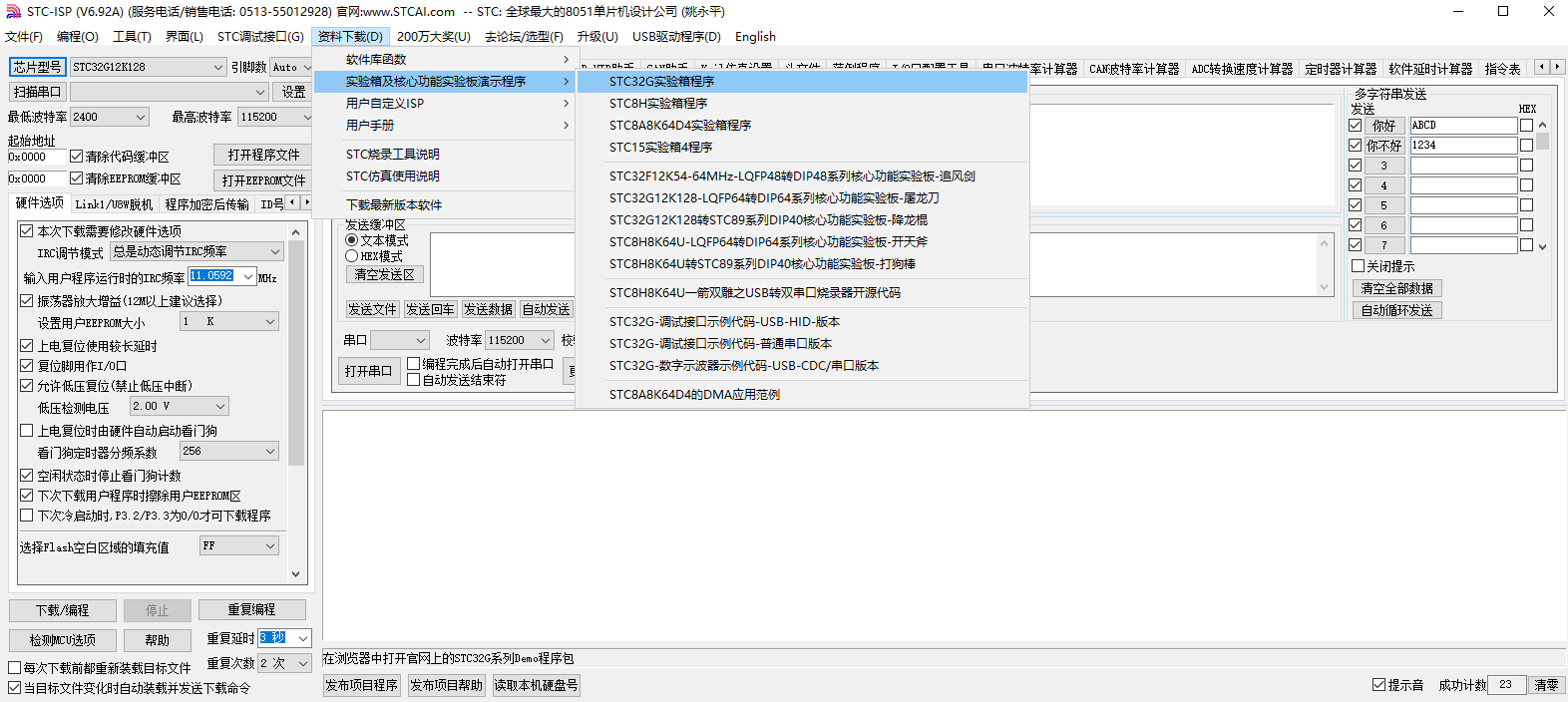This screenshot has width=1568, height=702.
Task: Open 软件库函数 submenu
Action: pos(444,59)
